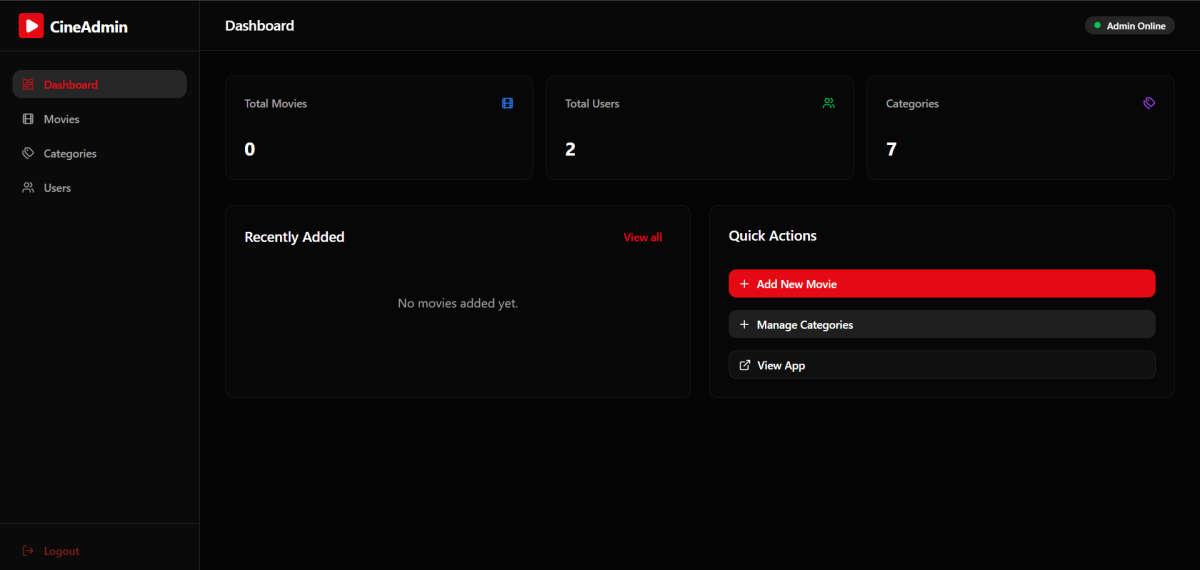1200x570 pixels.
Task: Click the Dashboard grid icon in sidebar
Action: click(x=28, y=85)
